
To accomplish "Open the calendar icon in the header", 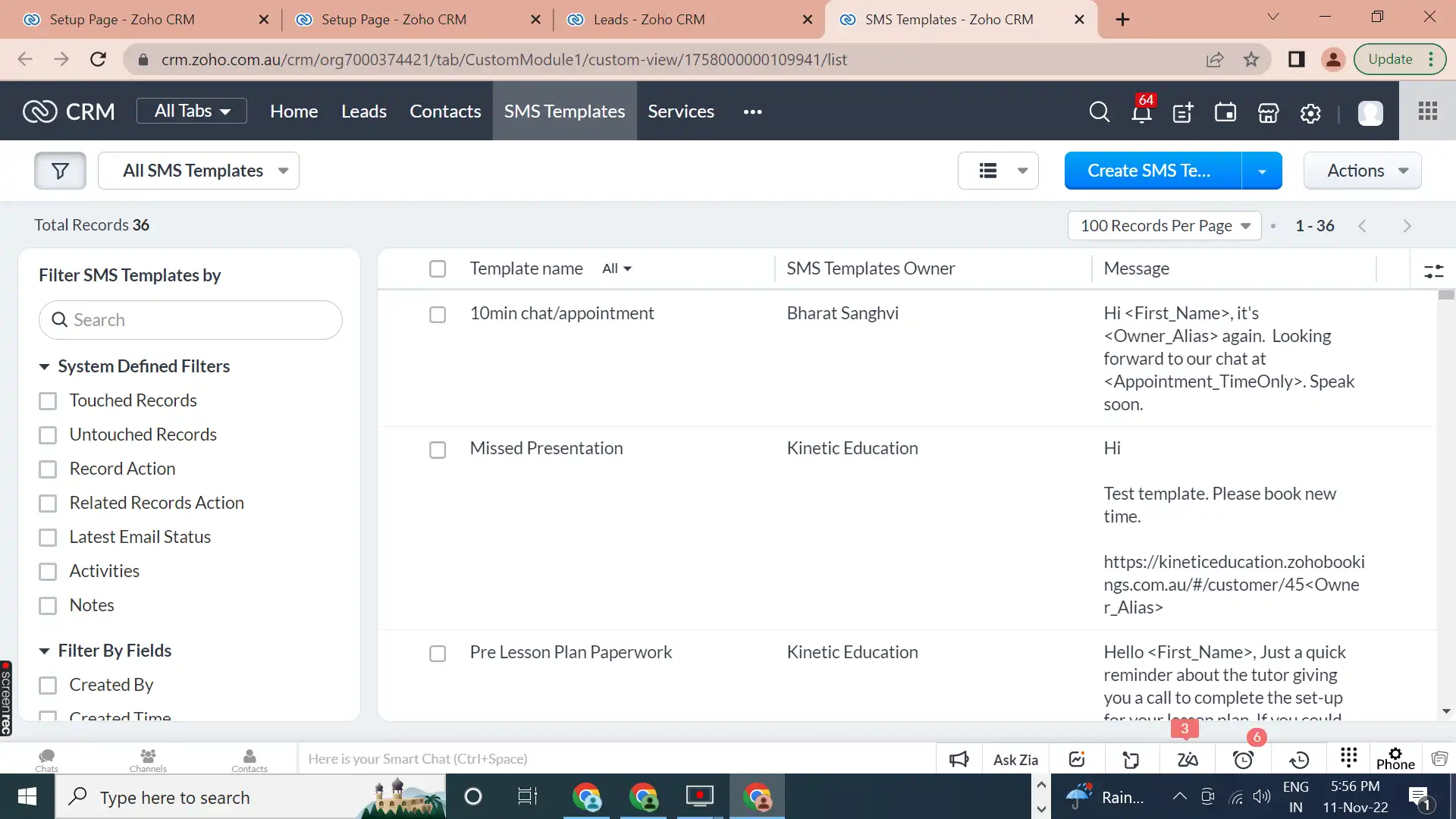I will pos(1225,112).
